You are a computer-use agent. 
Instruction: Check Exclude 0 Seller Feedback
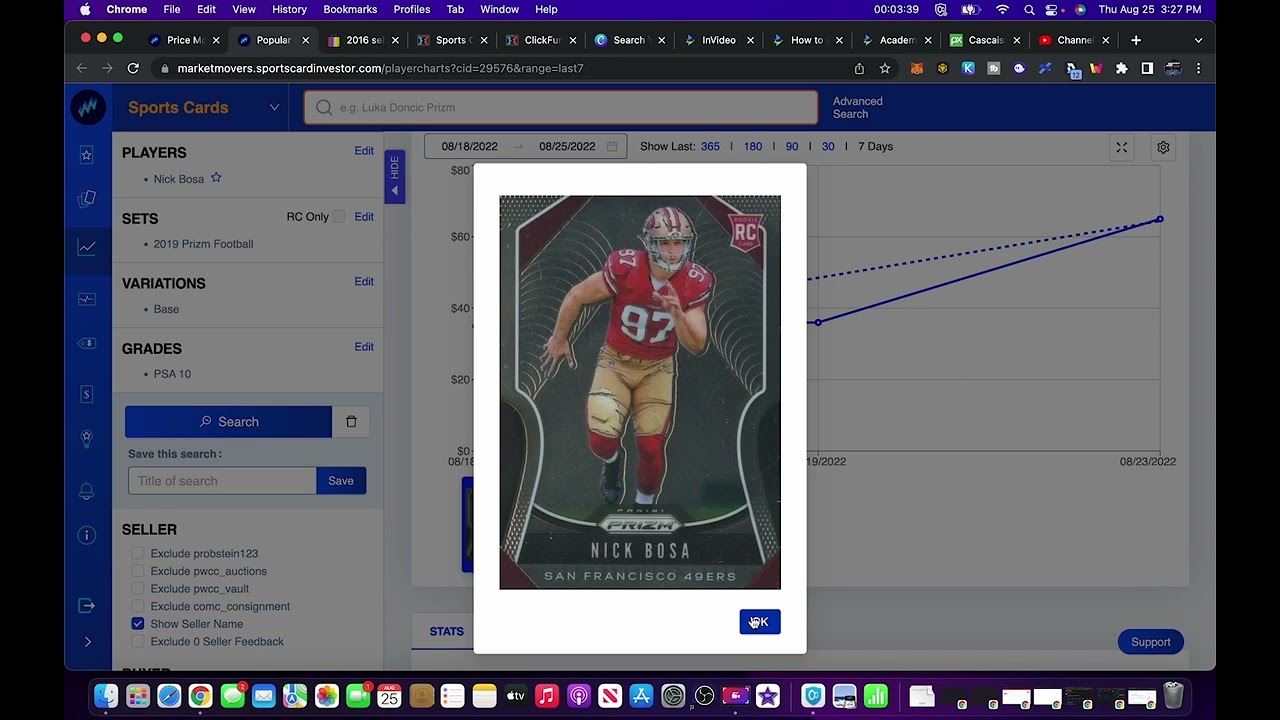138,642
